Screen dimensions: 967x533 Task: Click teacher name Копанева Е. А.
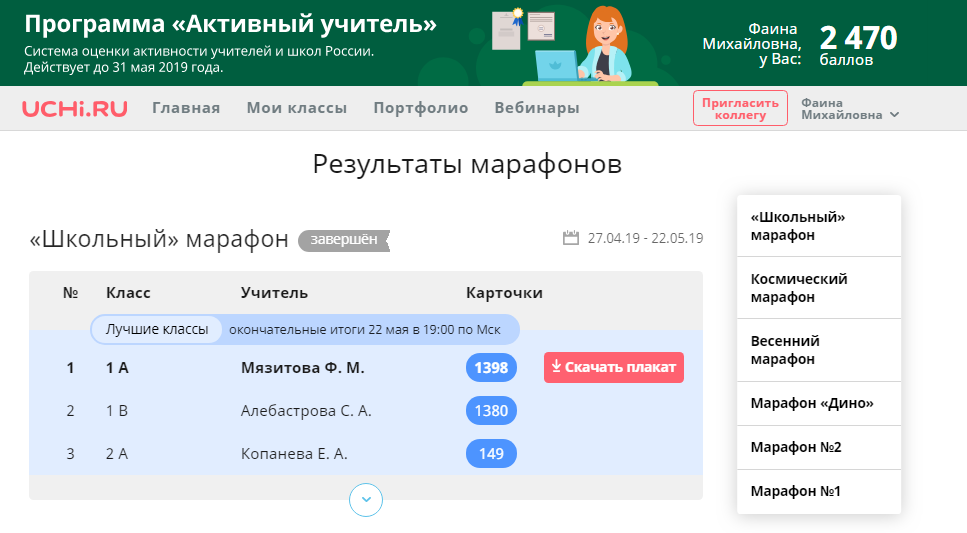click(x=294, y=454)
